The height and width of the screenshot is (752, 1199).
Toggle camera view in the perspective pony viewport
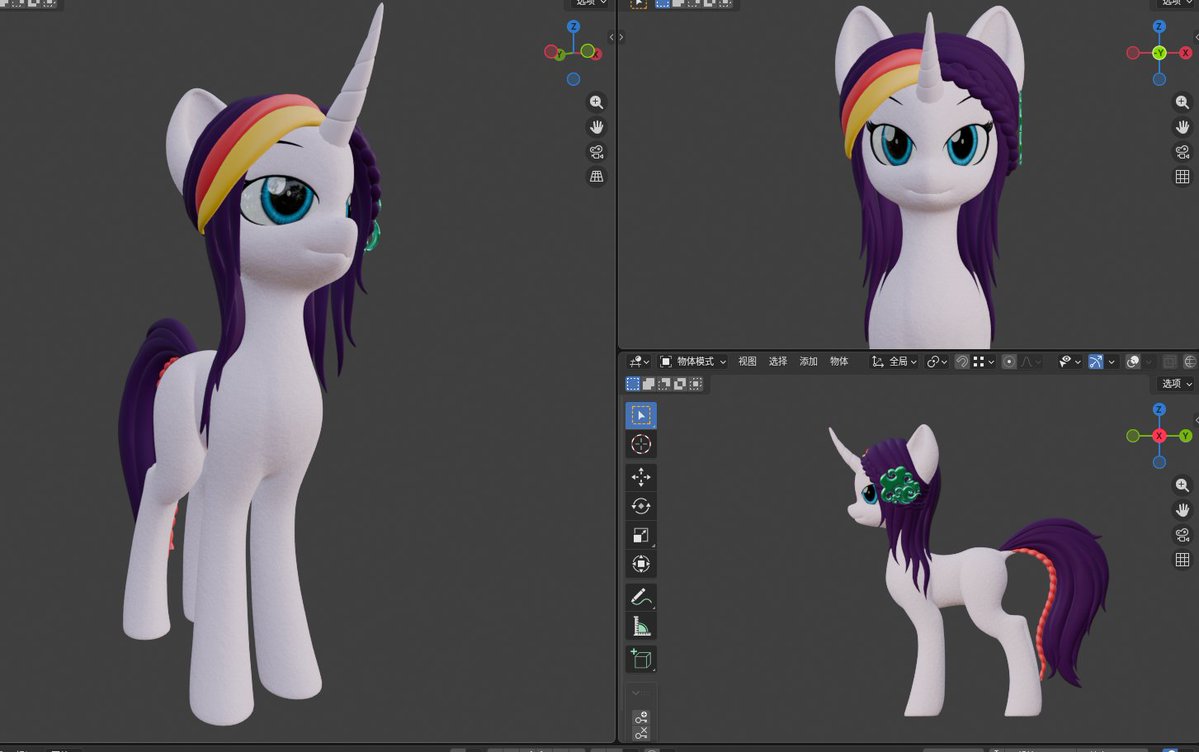pyautogui.click(x=596, y=151)
